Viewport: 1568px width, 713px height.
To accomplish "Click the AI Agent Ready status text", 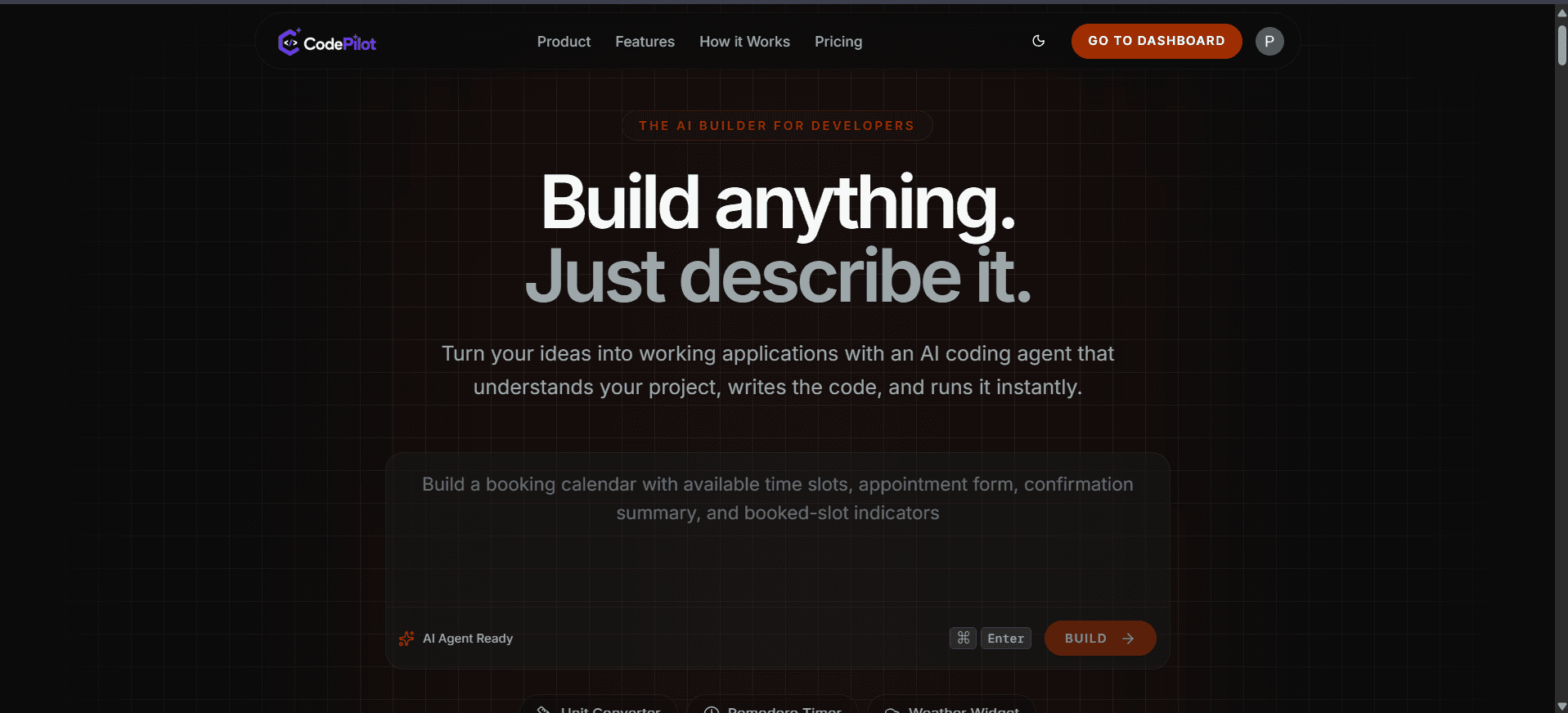I will (468, 639).
